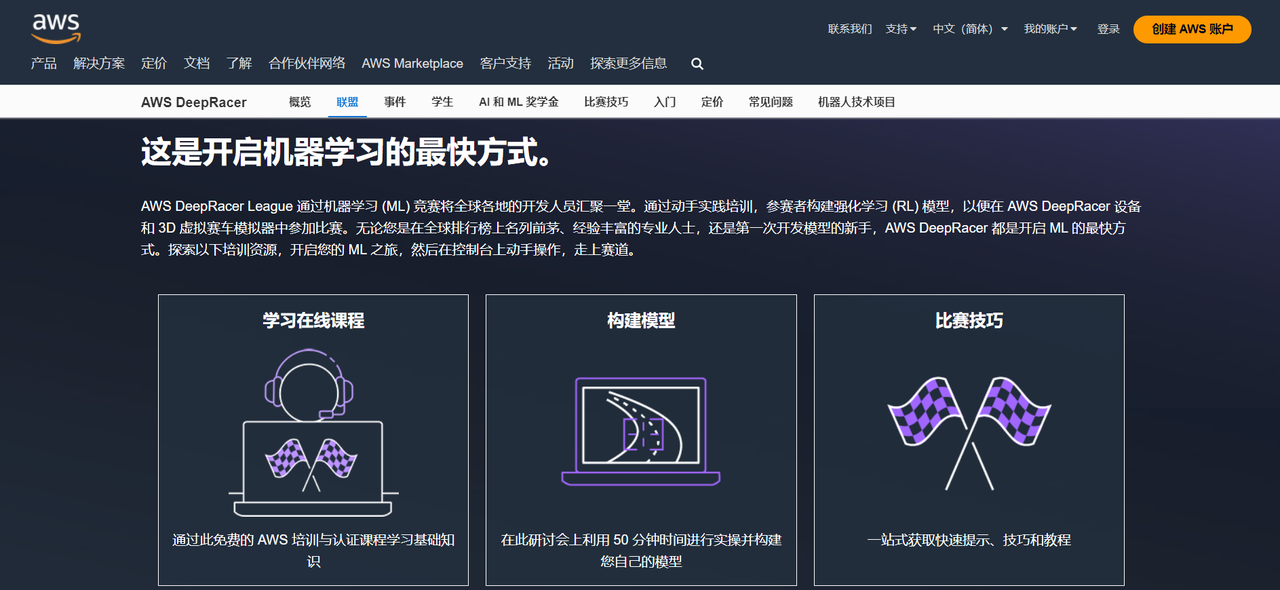Open the 合作伙伴网络 menu
Screen dimensions: 1280x590
[x=307, y=63]
